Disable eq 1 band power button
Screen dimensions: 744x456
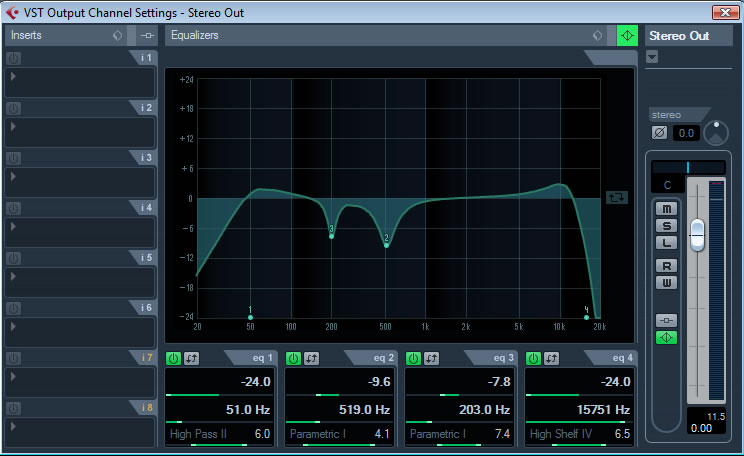click(x=173, y=358)
